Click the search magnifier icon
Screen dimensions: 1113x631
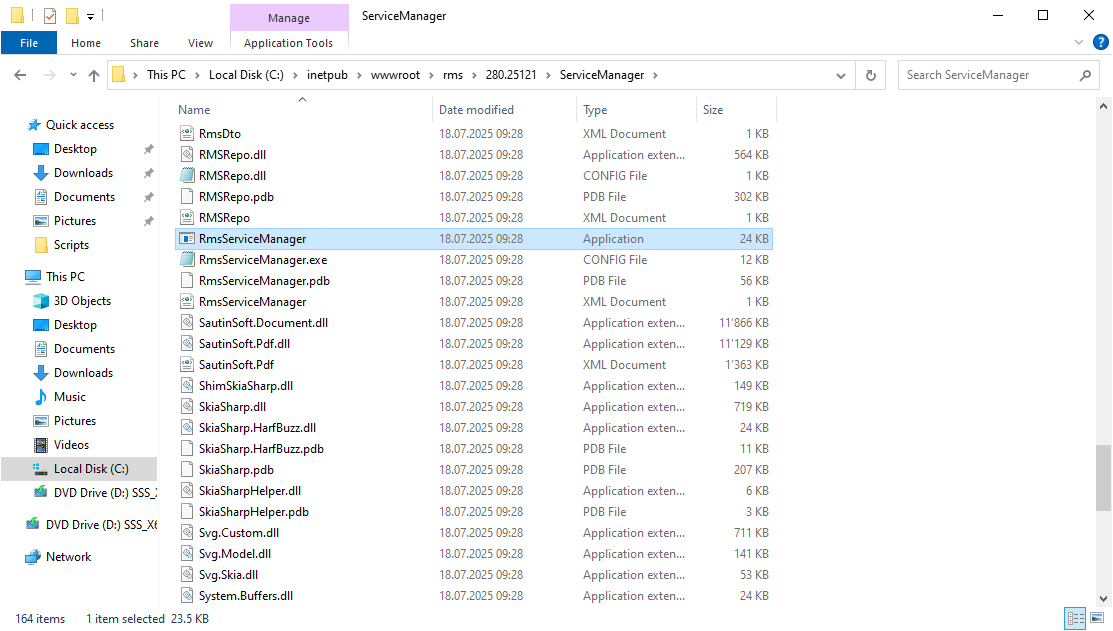coord(1085,75)
